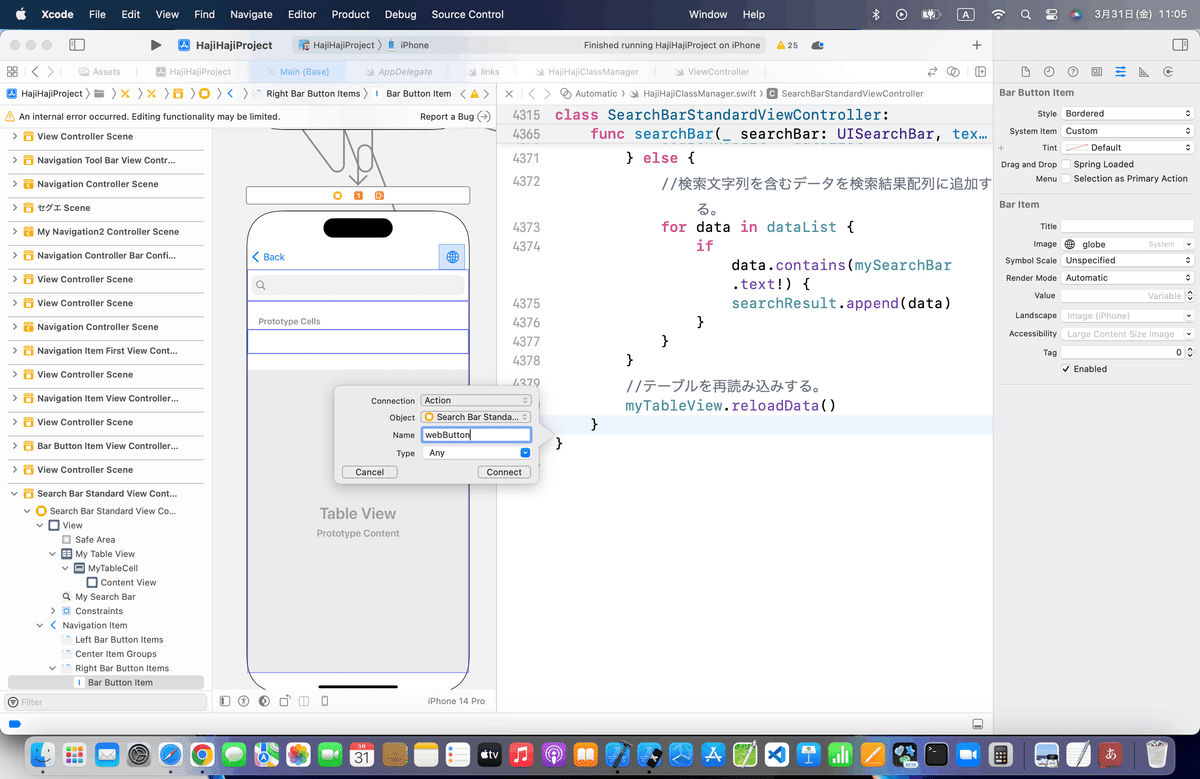Switch to the ViewController tab
Image resolution: width=1200 pixels, height=779 pixels.
pos(711,72)
